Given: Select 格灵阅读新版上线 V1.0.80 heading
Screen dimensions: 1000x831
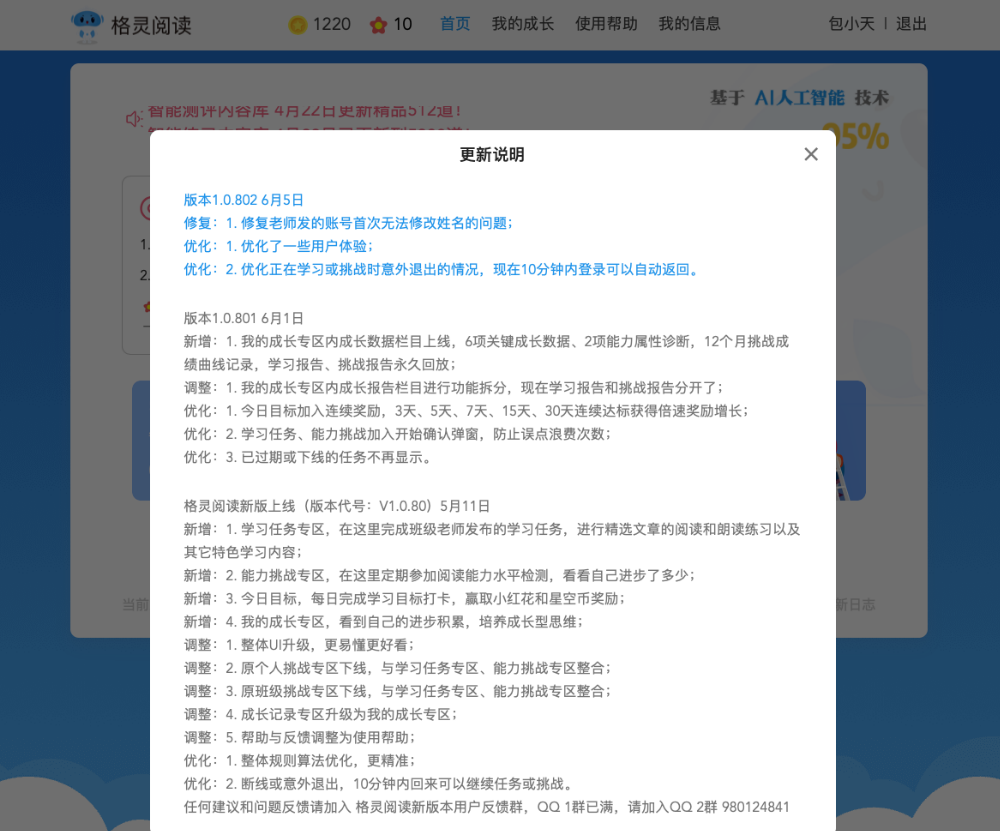Looking at the screenshot, I should click(x=337, y=506).
